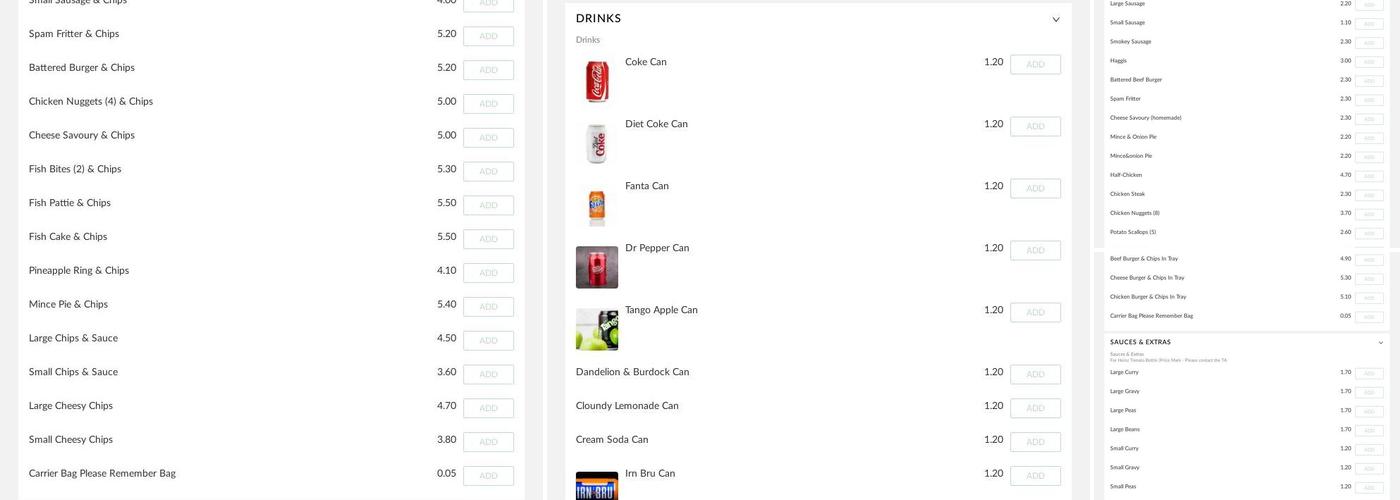Add Carrier Bag in left menu
This screenshot has width=1400, height=500.
(x=488, y=476)
